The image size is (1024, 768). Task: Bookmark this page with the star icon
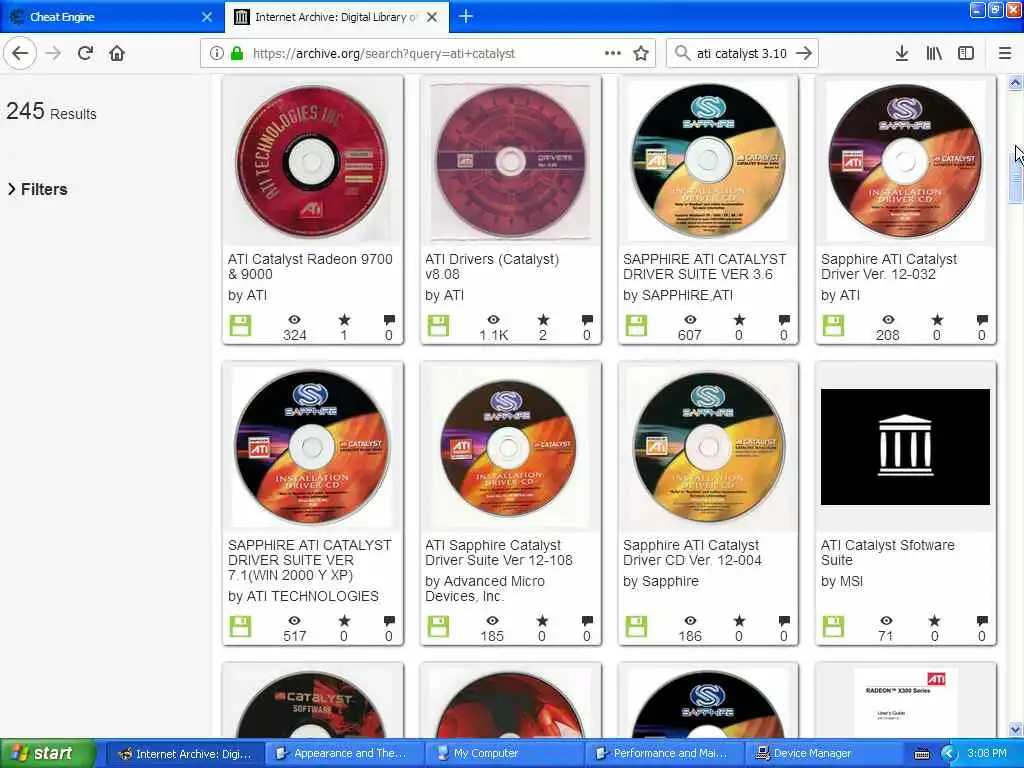click(x=641, y=54)
